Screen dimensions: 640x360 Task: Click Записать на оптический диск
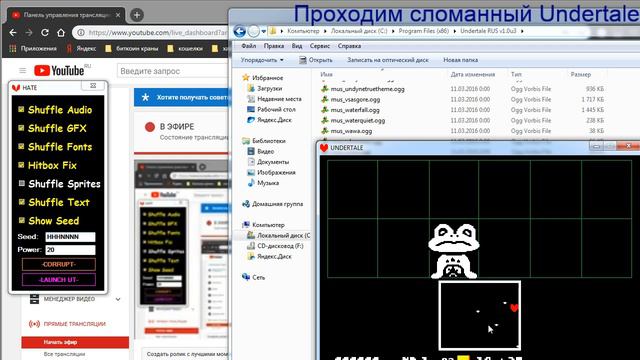pos(388,60)
